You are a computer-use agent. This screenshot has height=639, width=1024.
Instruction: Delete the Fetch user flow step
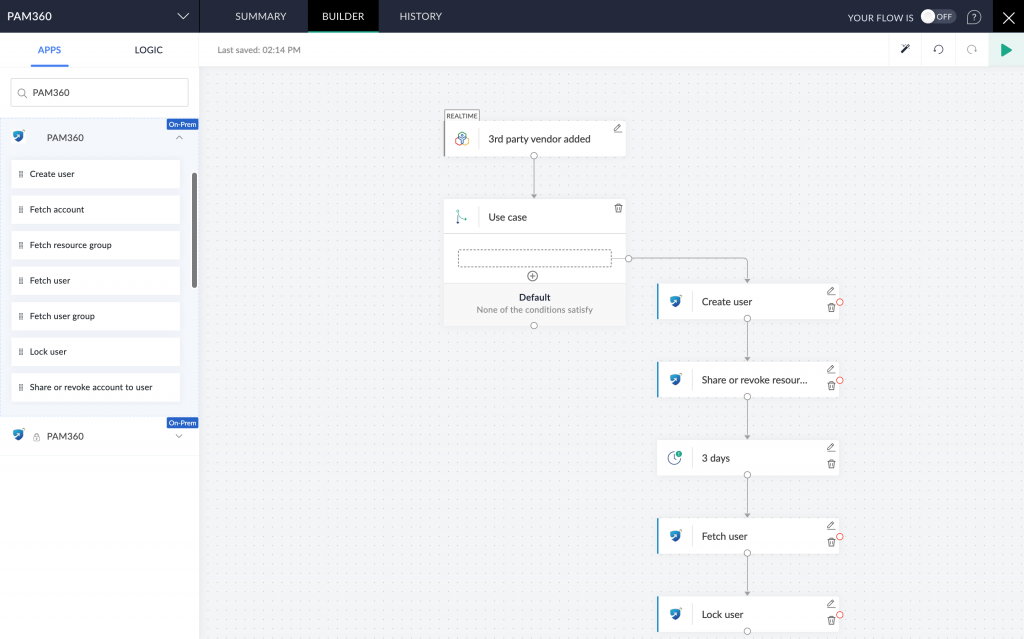click(831, 542)
